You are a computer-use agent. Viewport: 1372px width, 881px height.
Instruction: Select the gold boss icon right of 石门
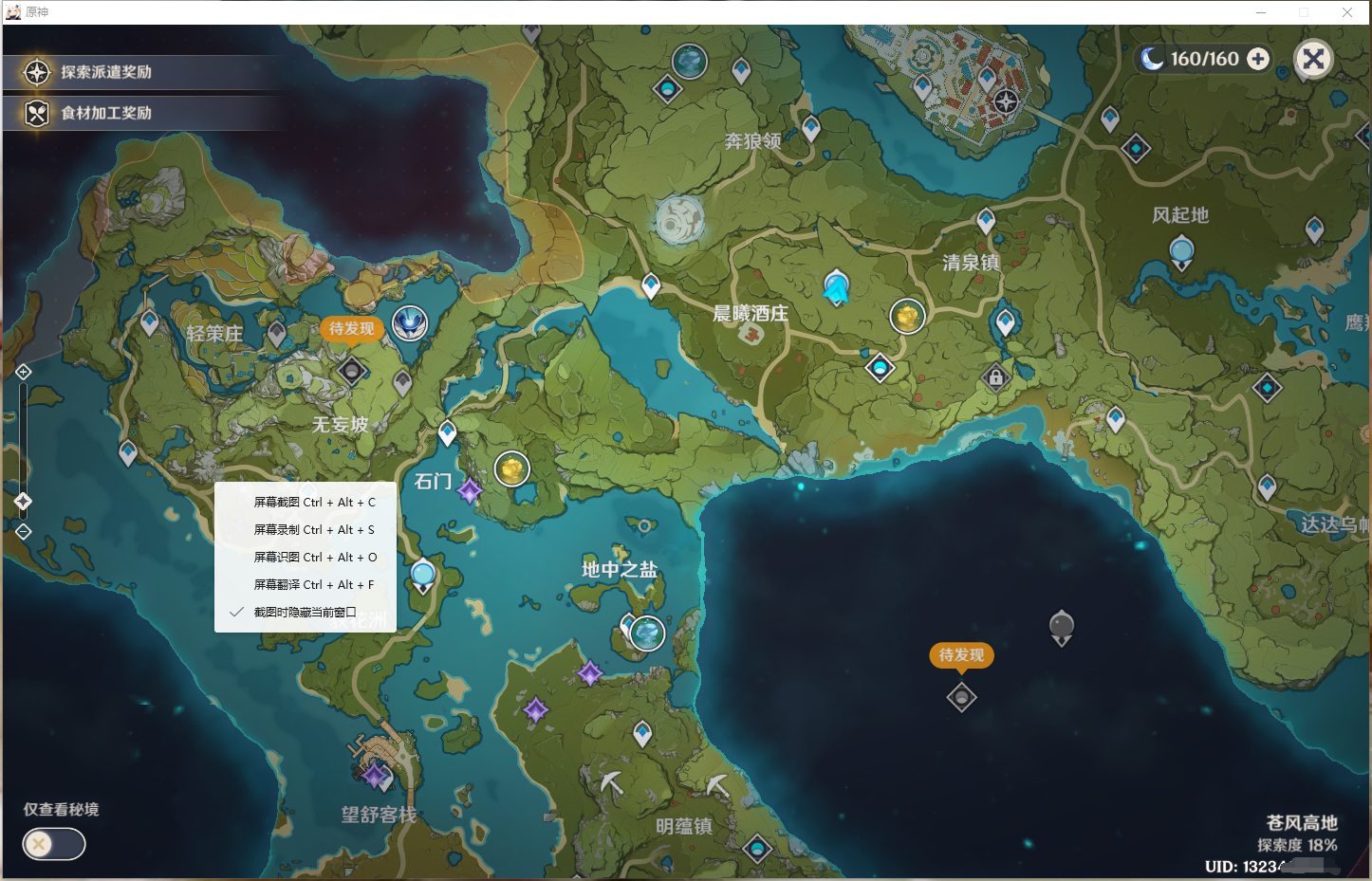pos(512,468)
